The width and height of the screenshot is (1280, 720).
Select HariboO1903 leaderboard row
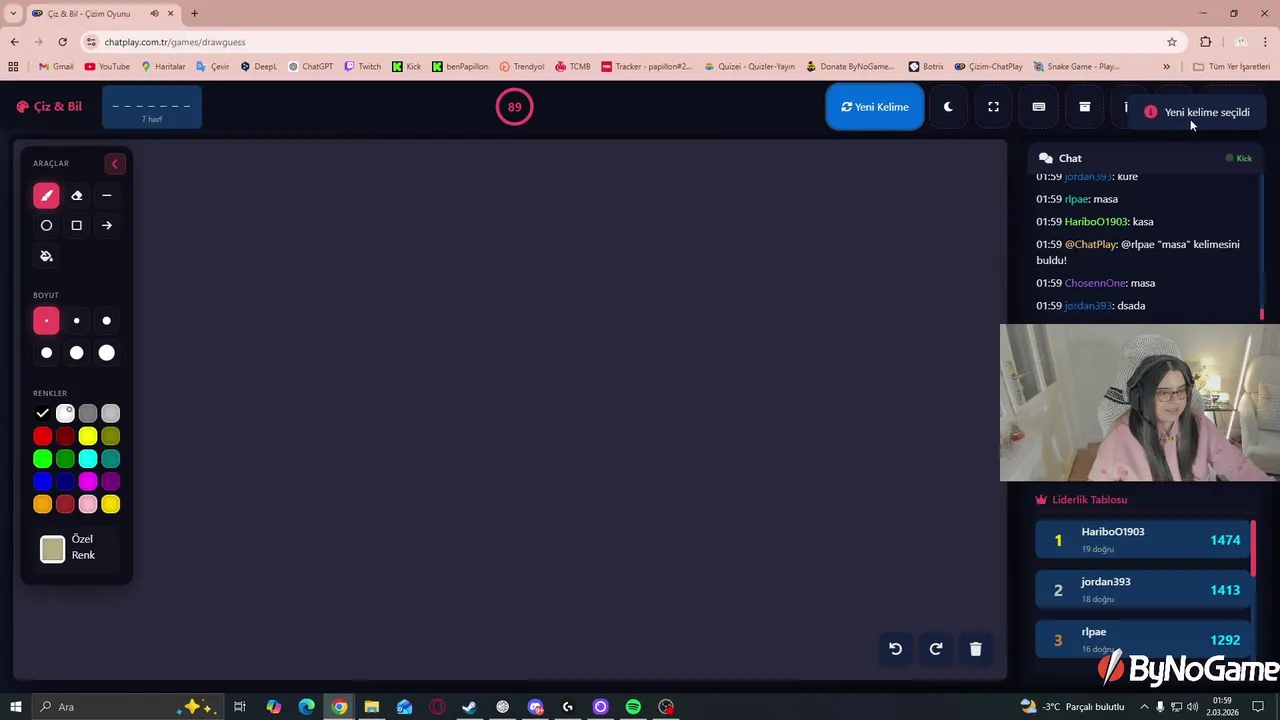(1143, 540)
